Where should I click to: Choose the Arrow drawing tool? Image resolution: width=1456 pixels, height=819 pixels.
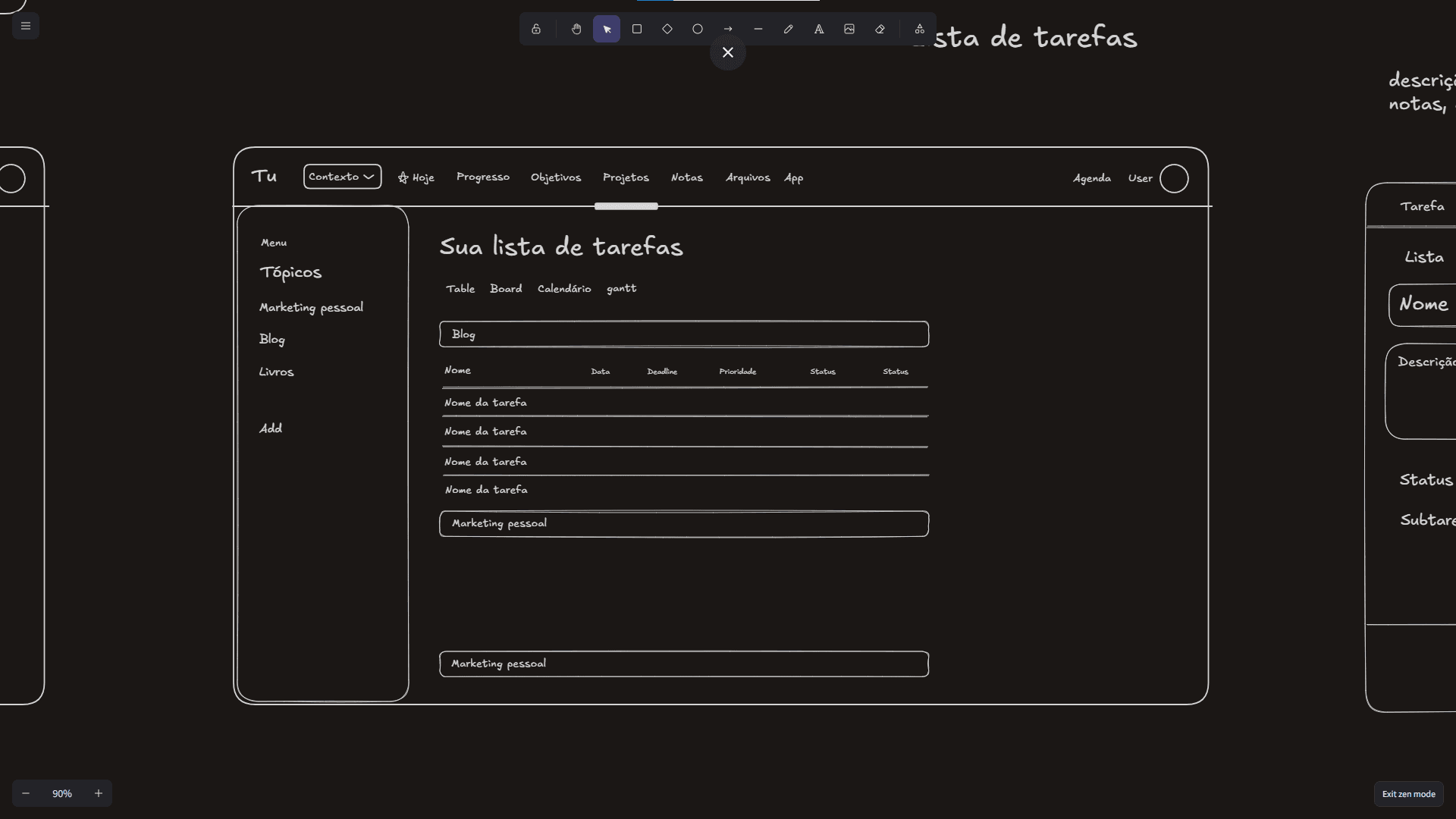728,29
